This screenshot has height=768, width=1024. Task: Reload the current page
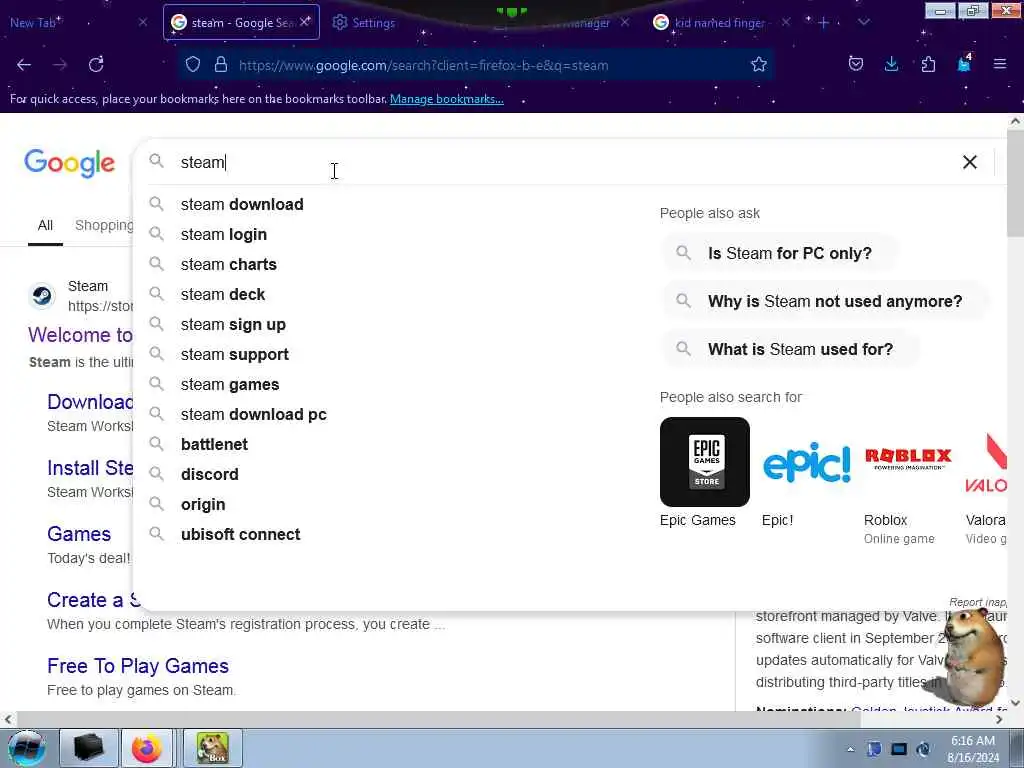pos(96,65)
